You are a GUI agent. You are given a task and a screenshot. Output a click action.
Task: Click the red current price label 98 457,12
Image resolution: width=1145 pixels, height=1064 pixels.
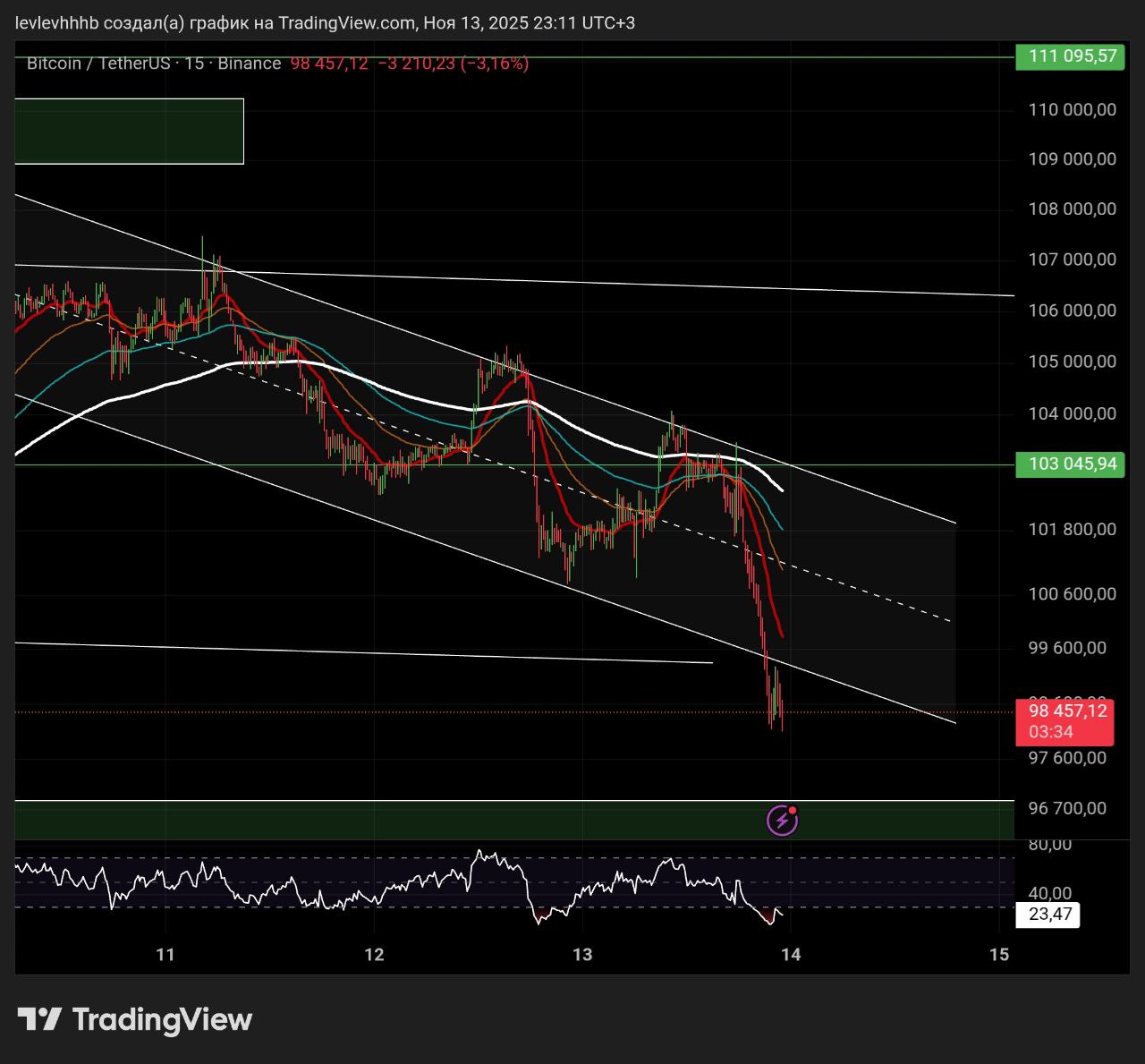1065,711
